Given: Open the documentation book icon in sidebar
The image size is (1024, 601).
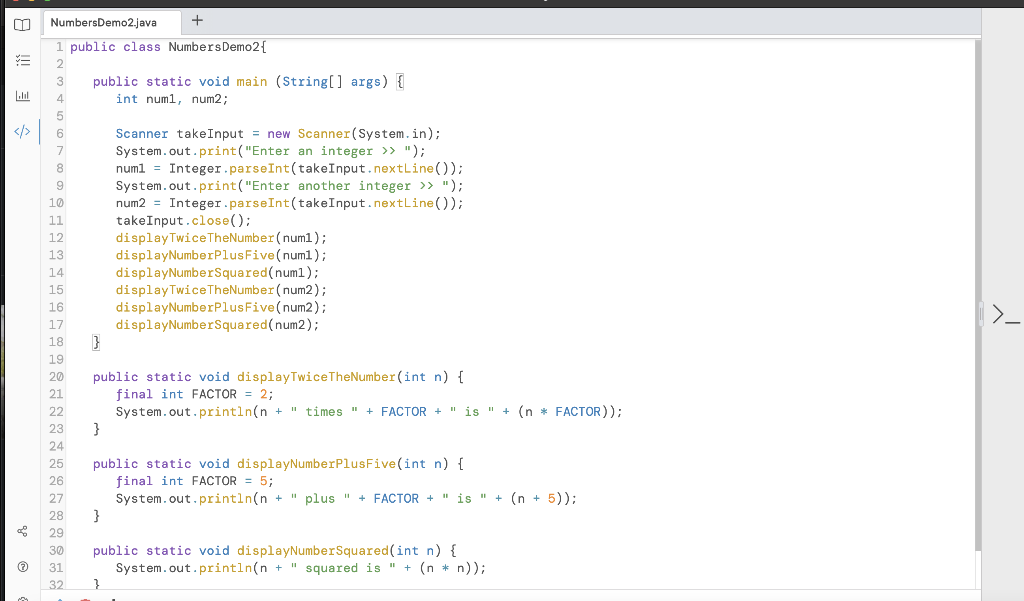Looking at the screenshot, I should 22,25.
